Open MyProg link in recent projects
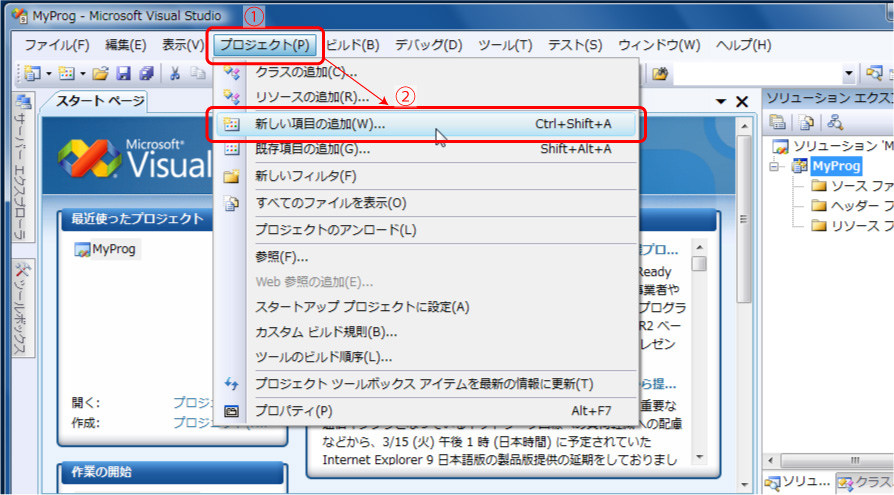The height and width of the screenshot is (495, 894). [x=113, y=249]
